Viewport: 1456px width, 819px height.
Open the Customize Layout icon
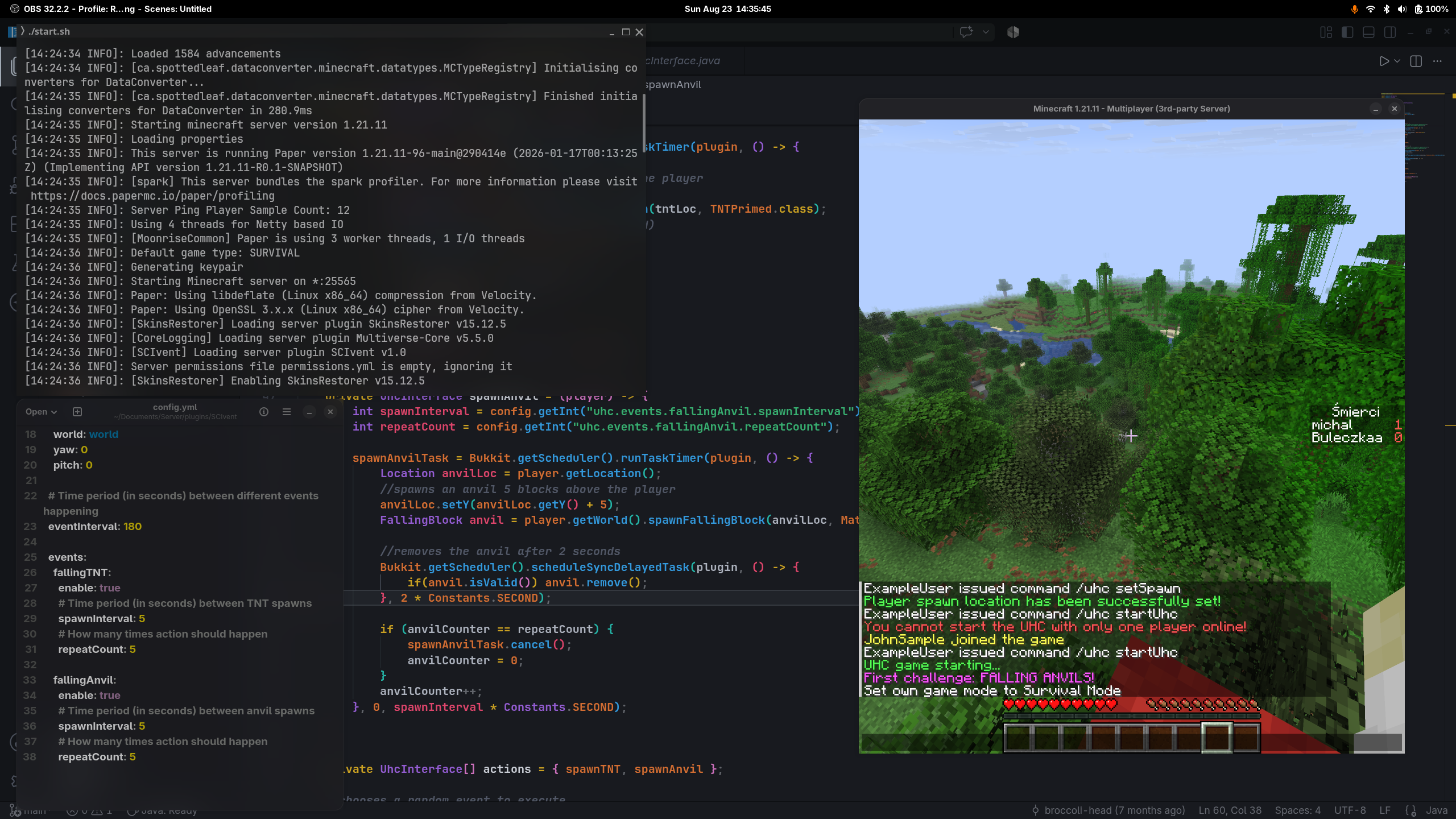click(x=1326, y=32)
